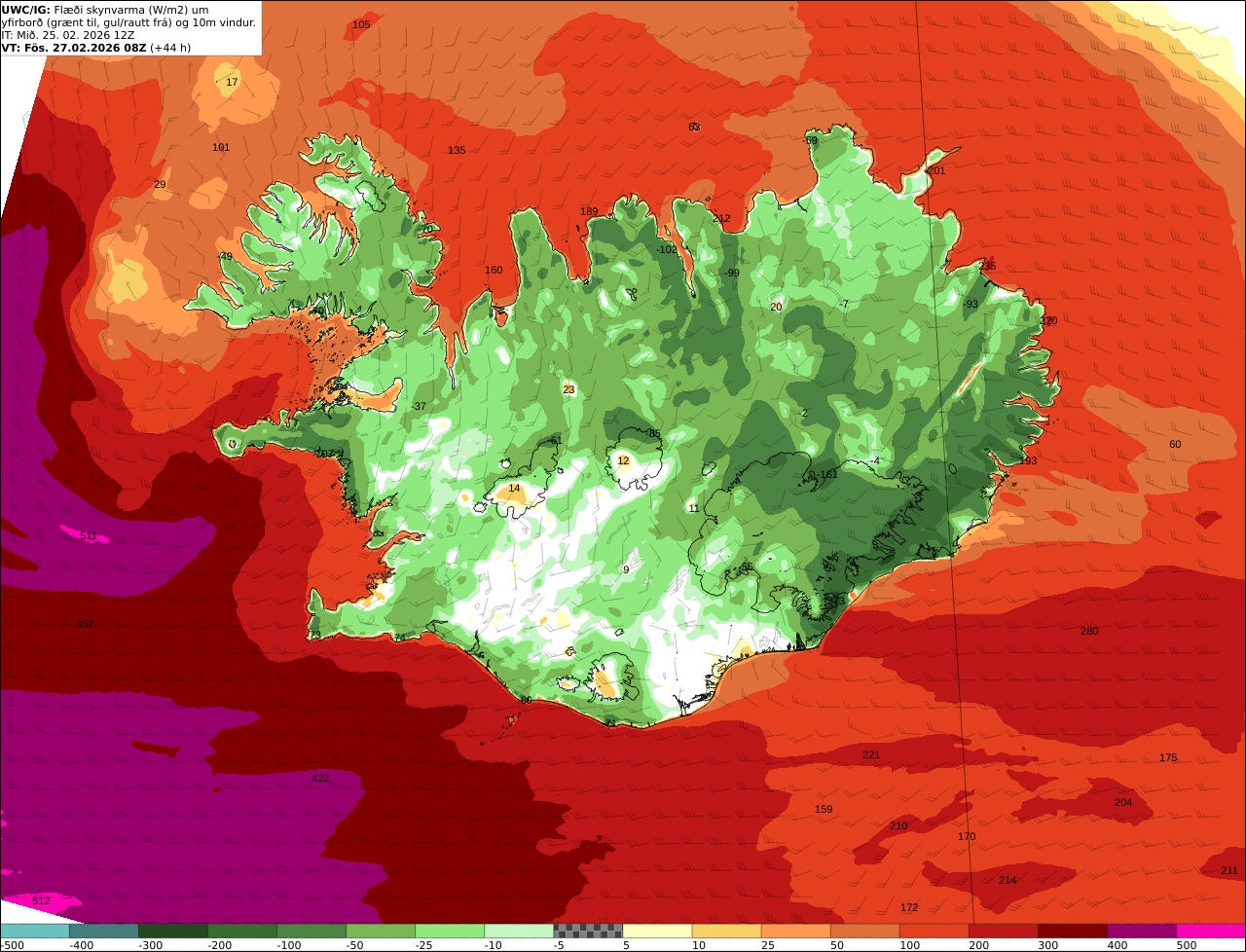Click the magenta above-500 legend swatch
The image size is (1246, 952).
click(1211, 931)
